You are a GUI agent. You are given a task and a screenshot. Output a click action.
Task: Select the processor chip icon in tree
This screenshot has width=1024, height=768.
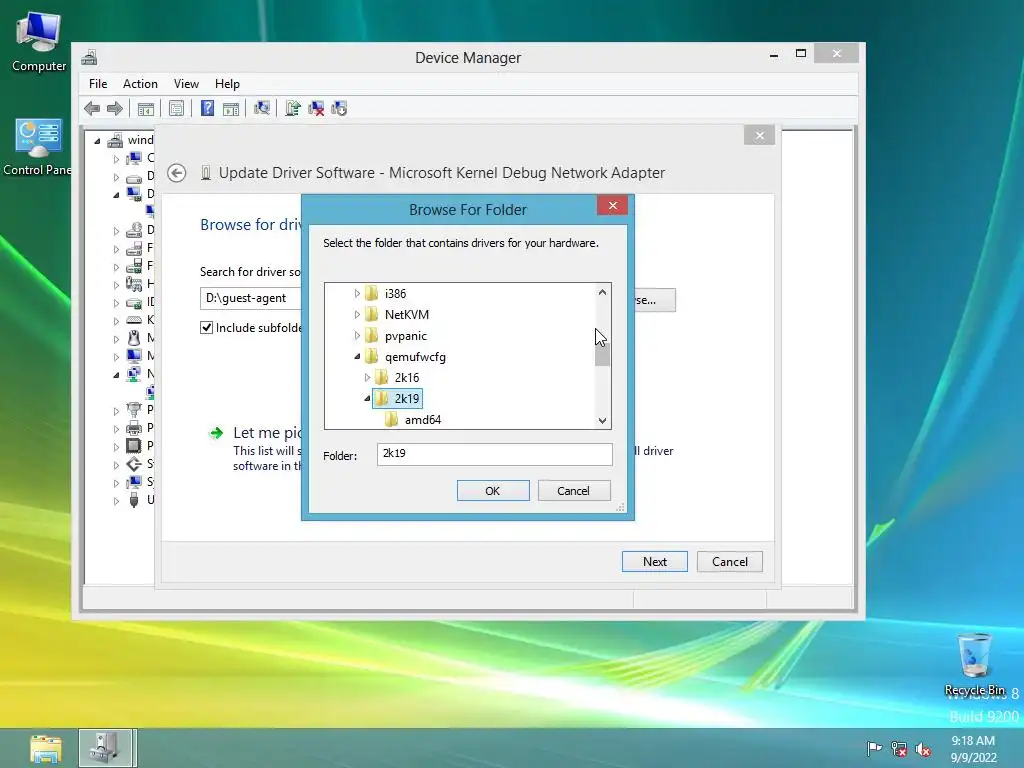click(134, 446)
